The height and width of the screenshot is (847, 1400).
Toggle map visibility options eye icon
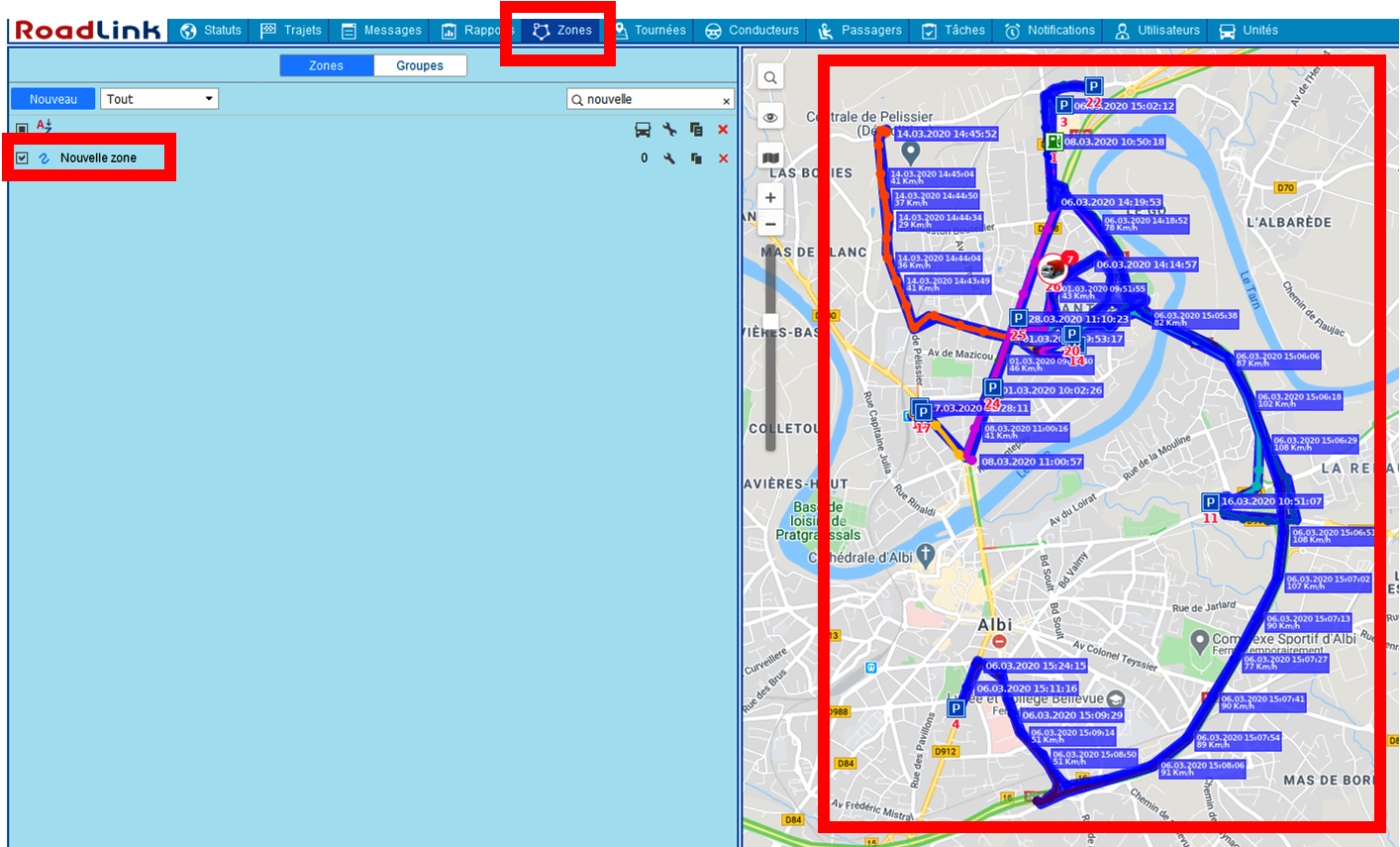tap(770, 117)
